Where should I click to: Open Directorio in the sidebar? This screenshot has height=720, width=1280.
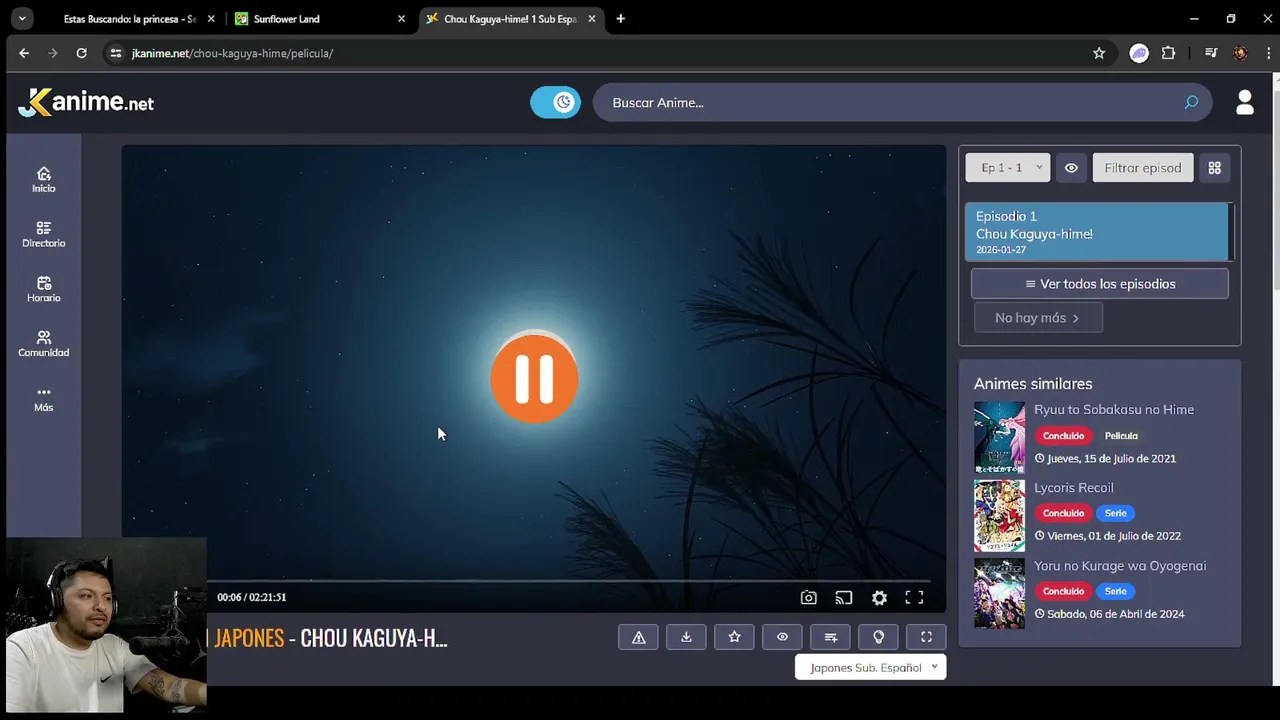(x=44, y=234)
